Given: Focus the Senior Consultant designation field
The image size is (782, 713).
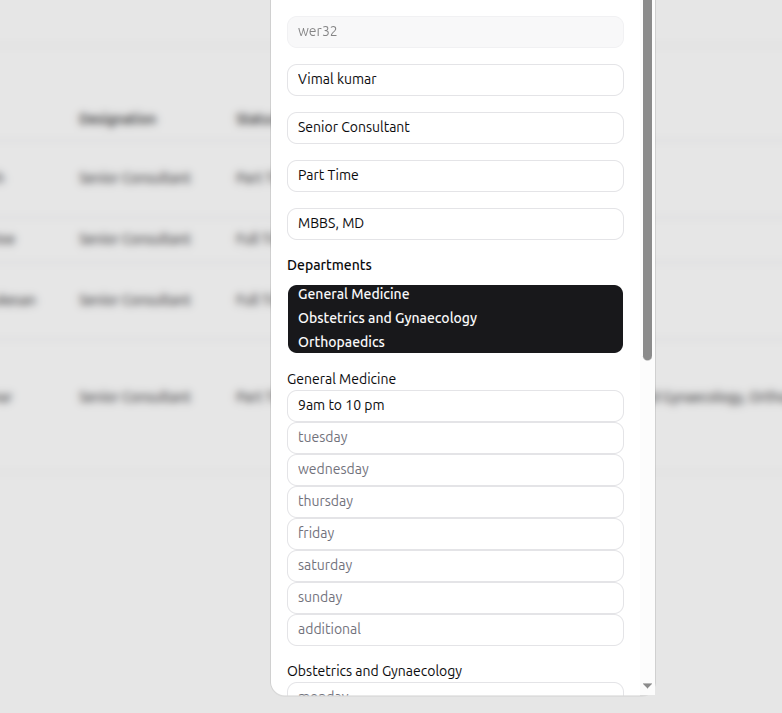Looking at the screenshot, I should pos(455,128).
